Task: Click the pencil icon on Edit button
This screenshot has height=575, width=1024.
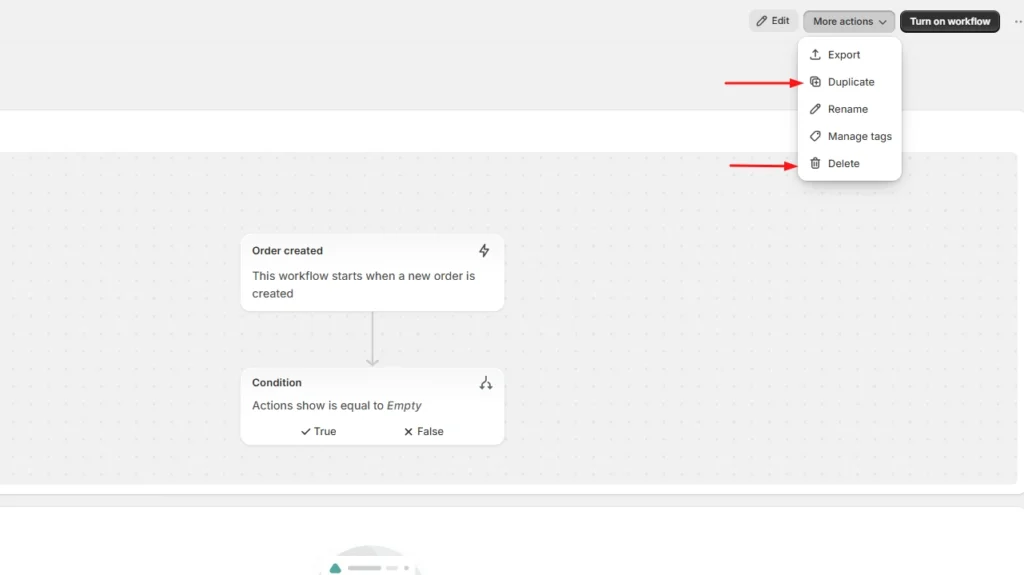Action: [761, 21]
